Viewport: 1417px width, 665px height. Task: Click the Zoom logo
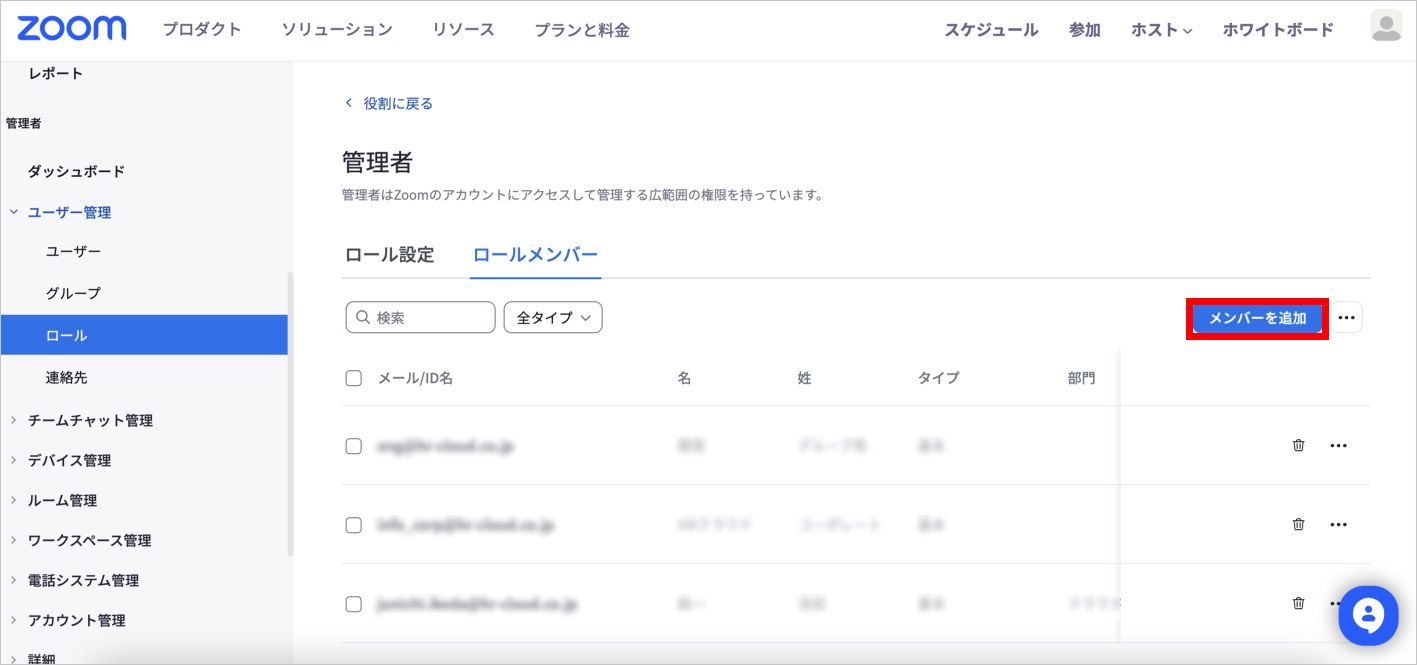pos(71,28)
